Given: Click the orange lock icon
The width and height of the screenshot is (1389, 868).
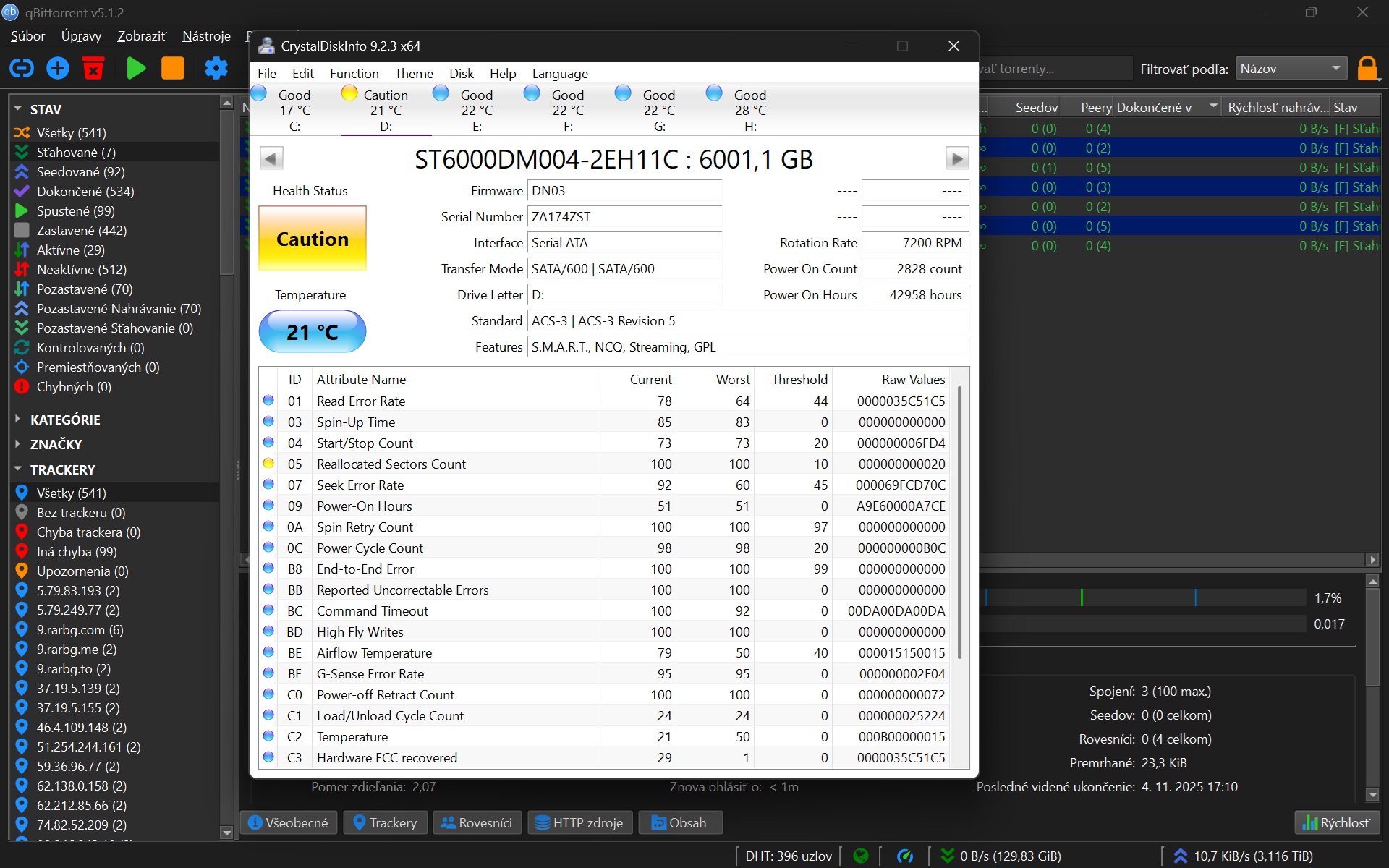Looking at the screenshot, I should tap(1367, 69).
